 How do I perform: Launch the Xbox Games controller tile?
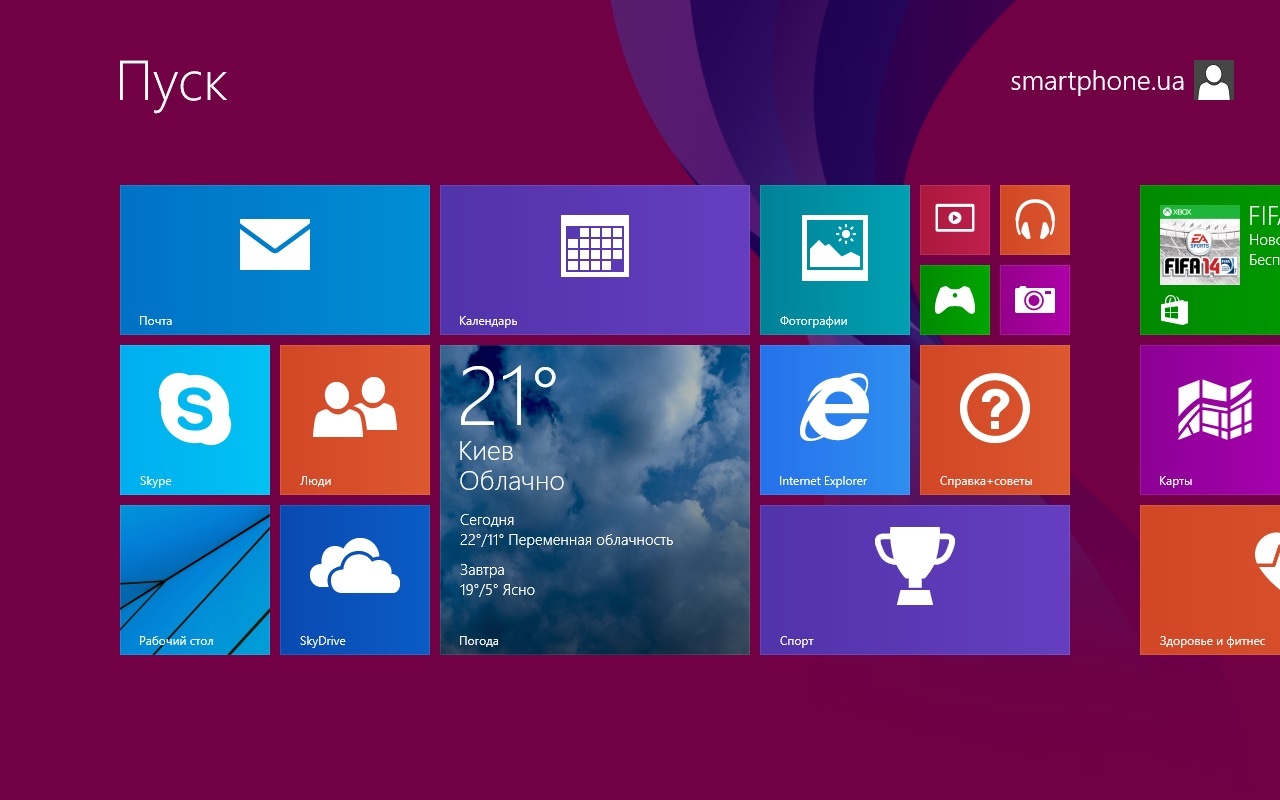click(954, 299)
